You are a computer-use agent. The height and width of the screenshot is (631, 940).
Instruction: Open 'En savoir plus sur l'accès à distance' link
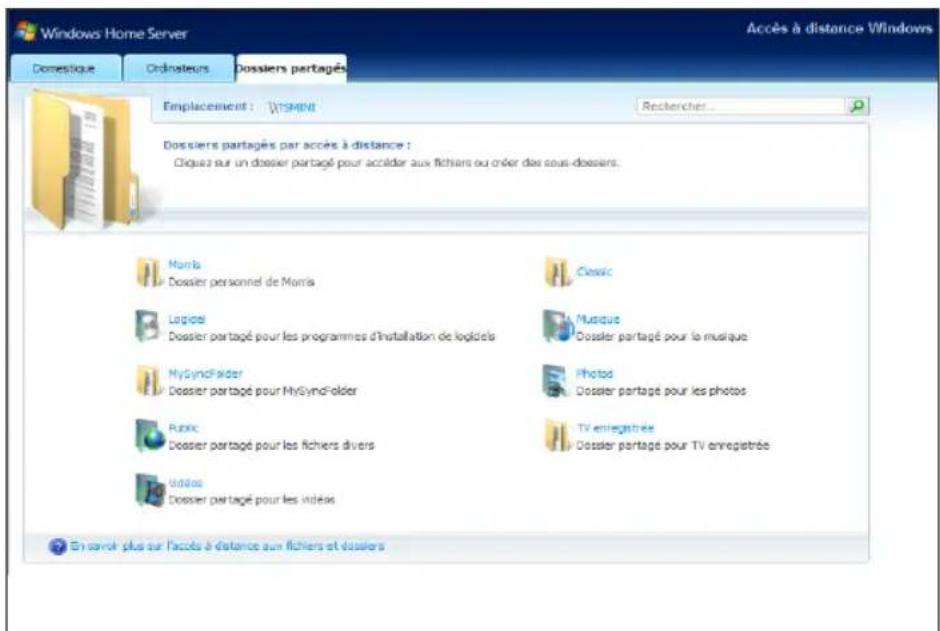pos(227,546)
